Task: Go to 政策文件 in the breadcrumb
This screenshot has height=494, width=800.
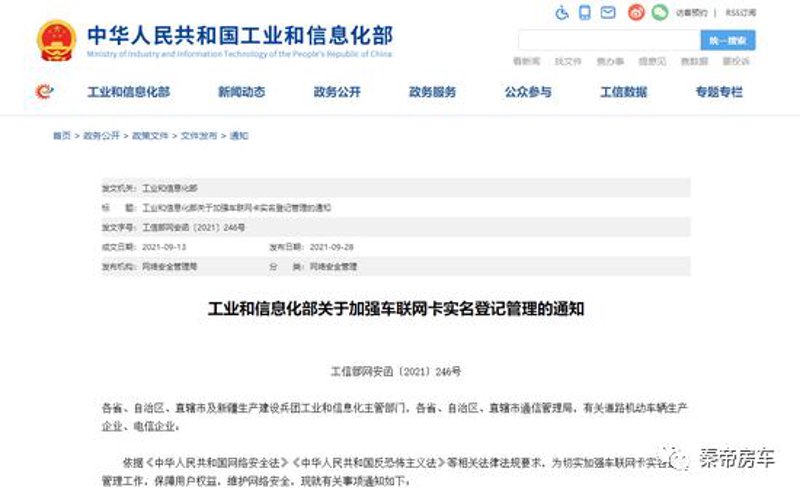Action: pyautogui.click(x=150, y=136)
